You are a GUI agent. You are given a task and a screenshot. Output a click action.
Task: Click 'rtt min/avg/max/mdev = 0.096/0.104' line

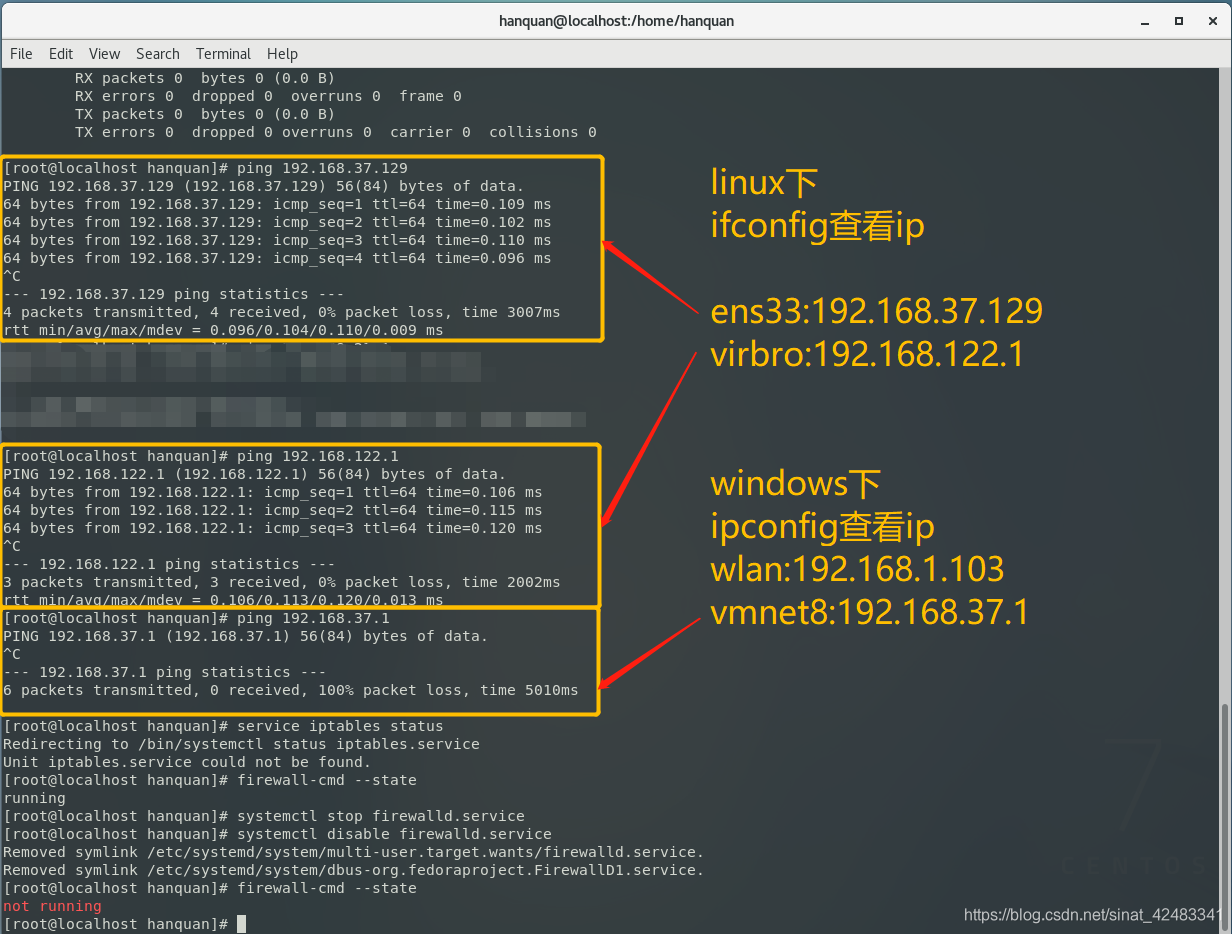click(223, 330)
